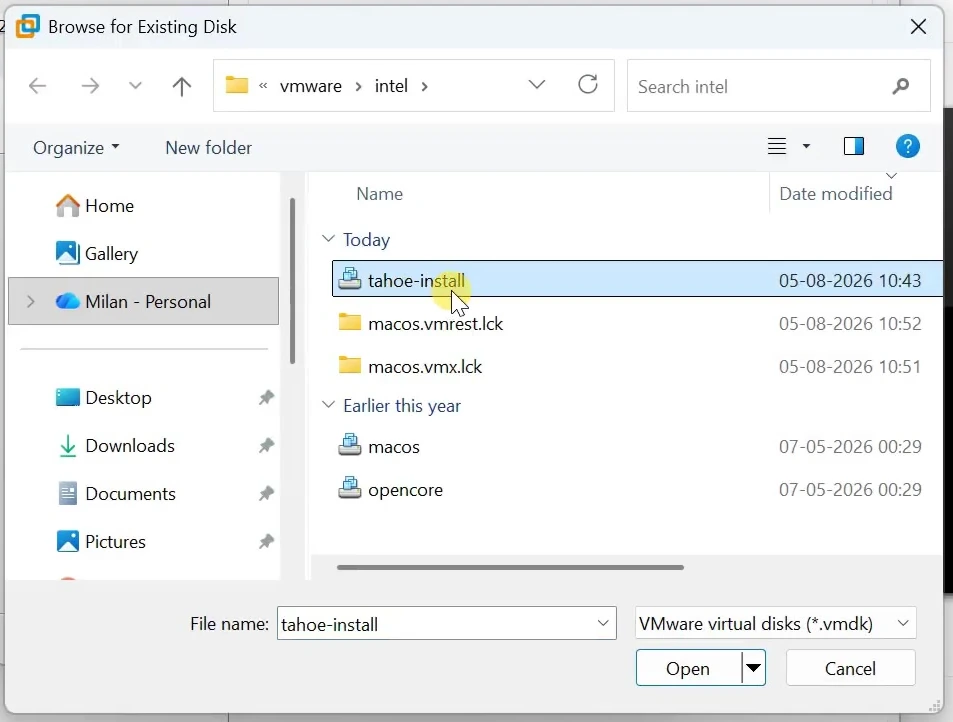Select Milan - Personal OneDrive
Image resolution: width=953 pixels, height=722 pixels.
pyautogui.click(x=143, y=301)
